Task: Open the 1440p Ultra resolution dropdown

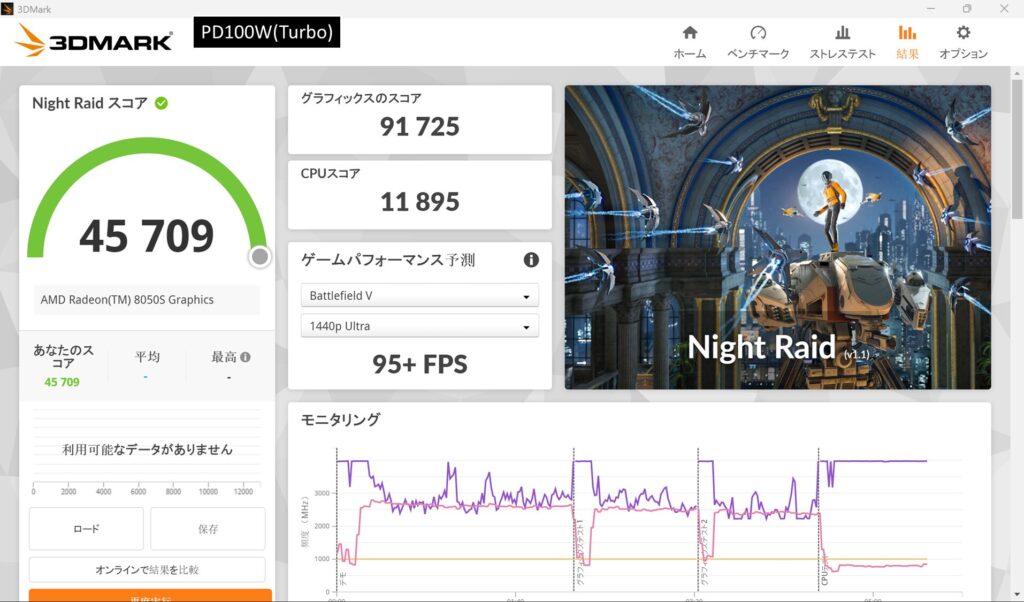Action: click(x=419, y=326)
